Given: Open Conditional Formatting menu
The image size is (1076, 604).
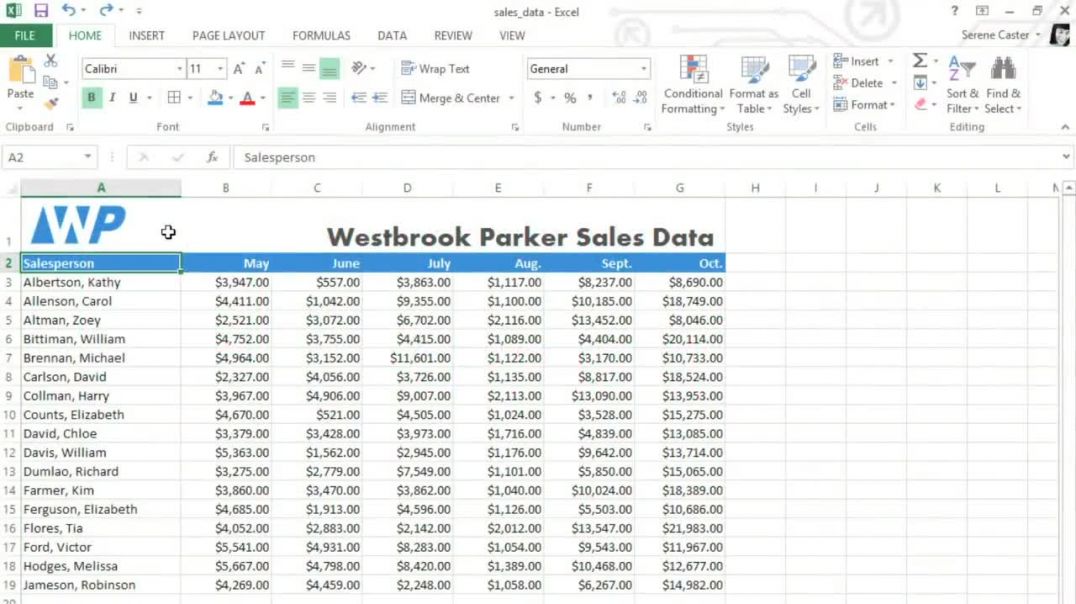Looking at the screenshot, I should click(x=693, y=85).
